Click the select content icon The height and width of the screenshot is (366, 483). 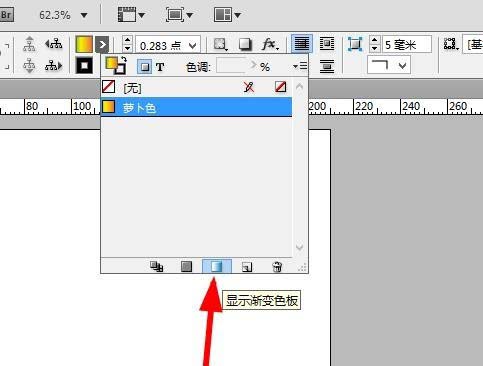point(29,65)
